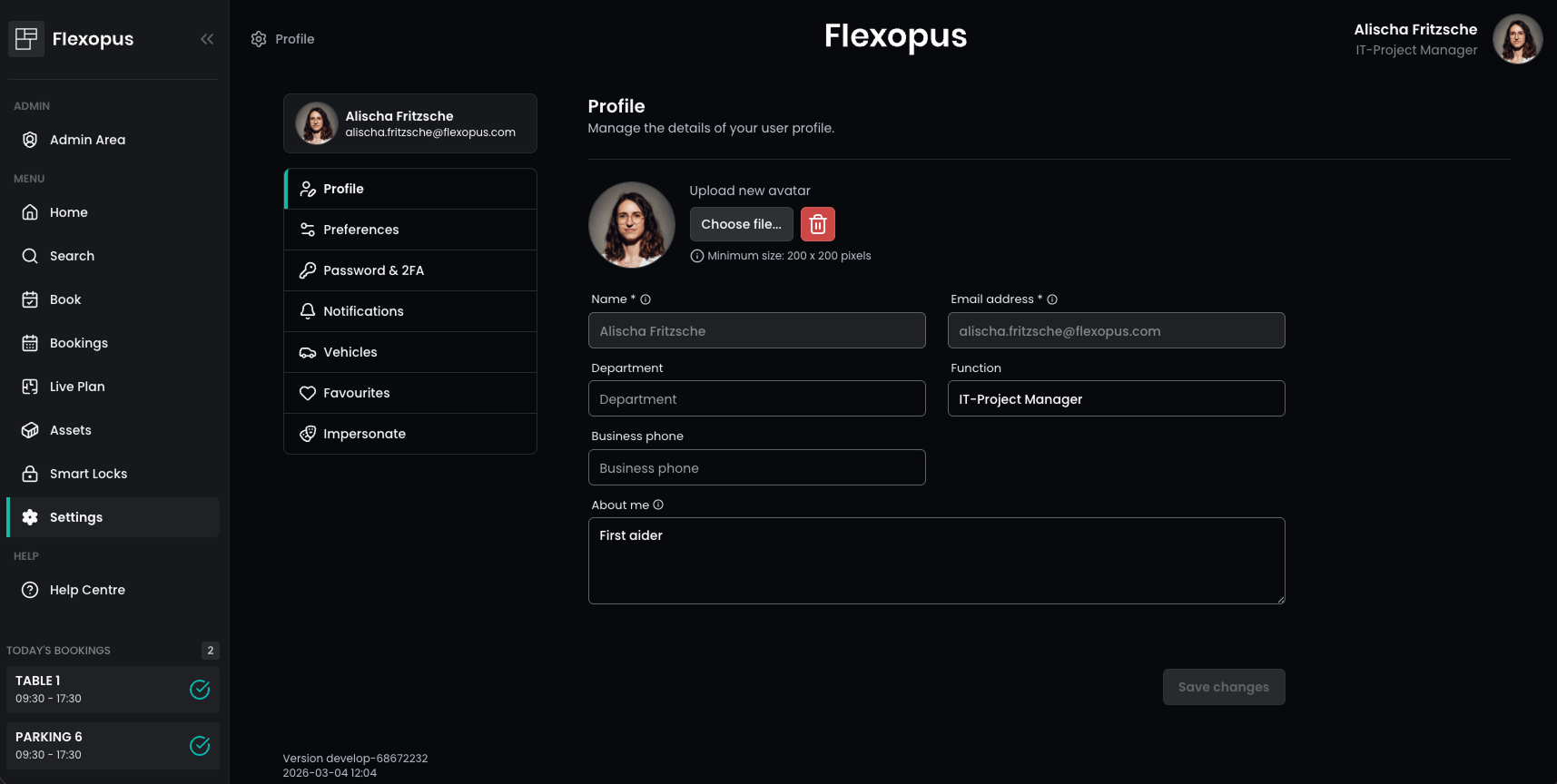Click info icon next to Name label

645,299
